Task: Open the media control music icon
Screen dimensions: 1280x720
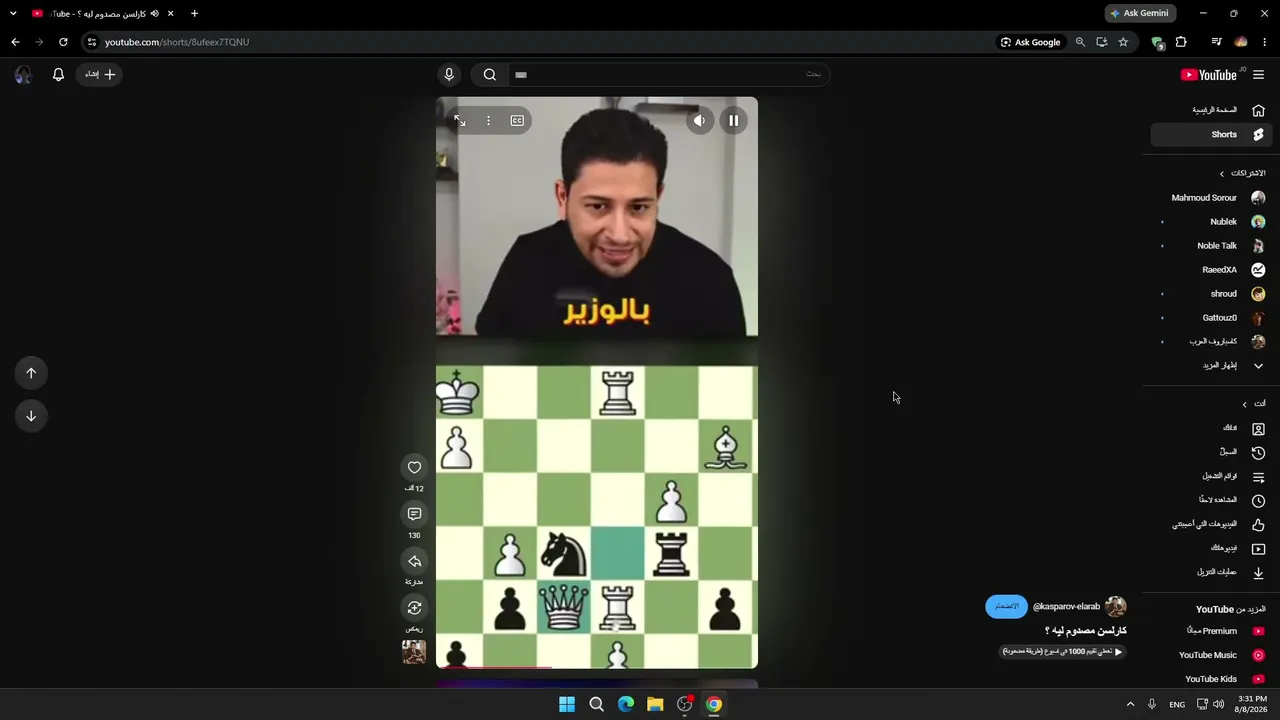Action: (x=1216, y=42)
